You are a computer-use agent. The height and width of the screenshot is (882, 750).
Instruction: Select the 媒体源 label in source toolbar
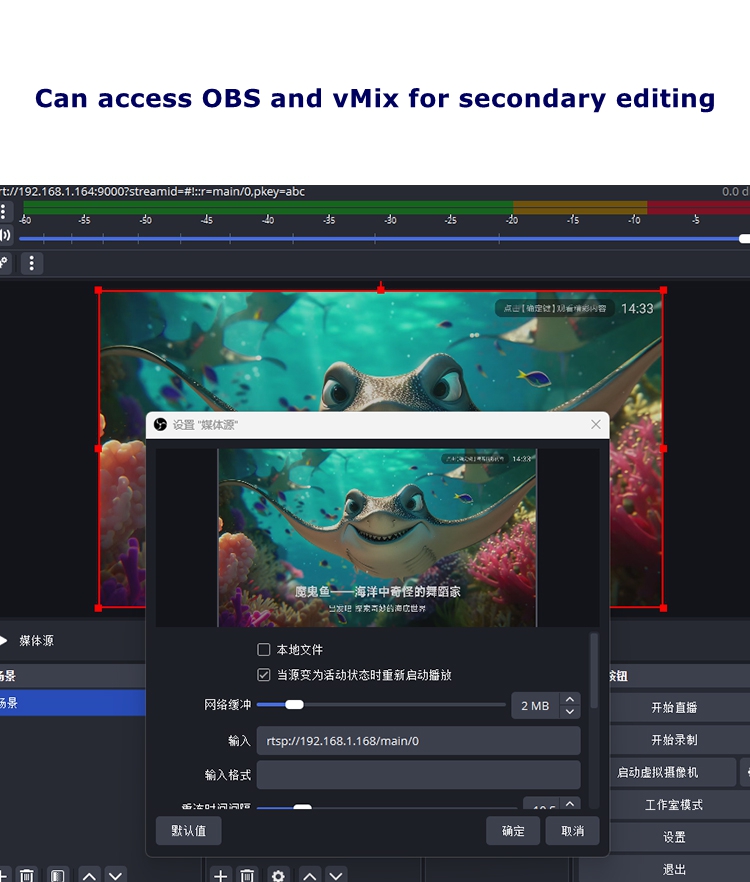37,640
